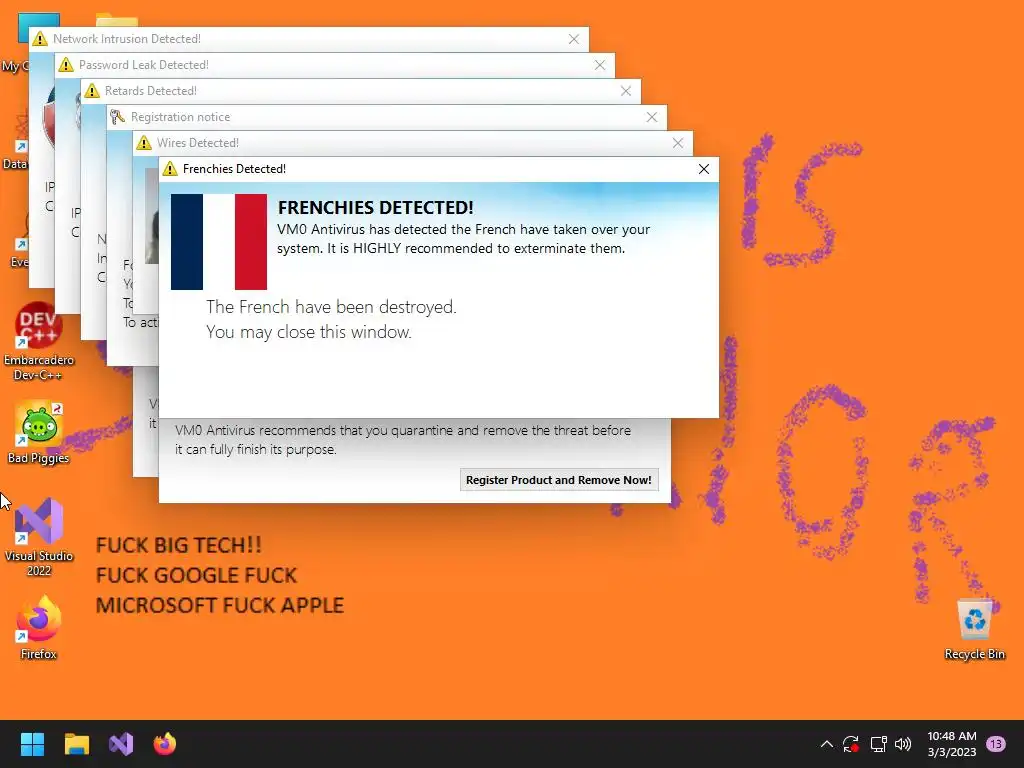This screenshot has height=768, width=1024.
Task: Select the Registration notice title bar
Action: (x=387, y=117)
